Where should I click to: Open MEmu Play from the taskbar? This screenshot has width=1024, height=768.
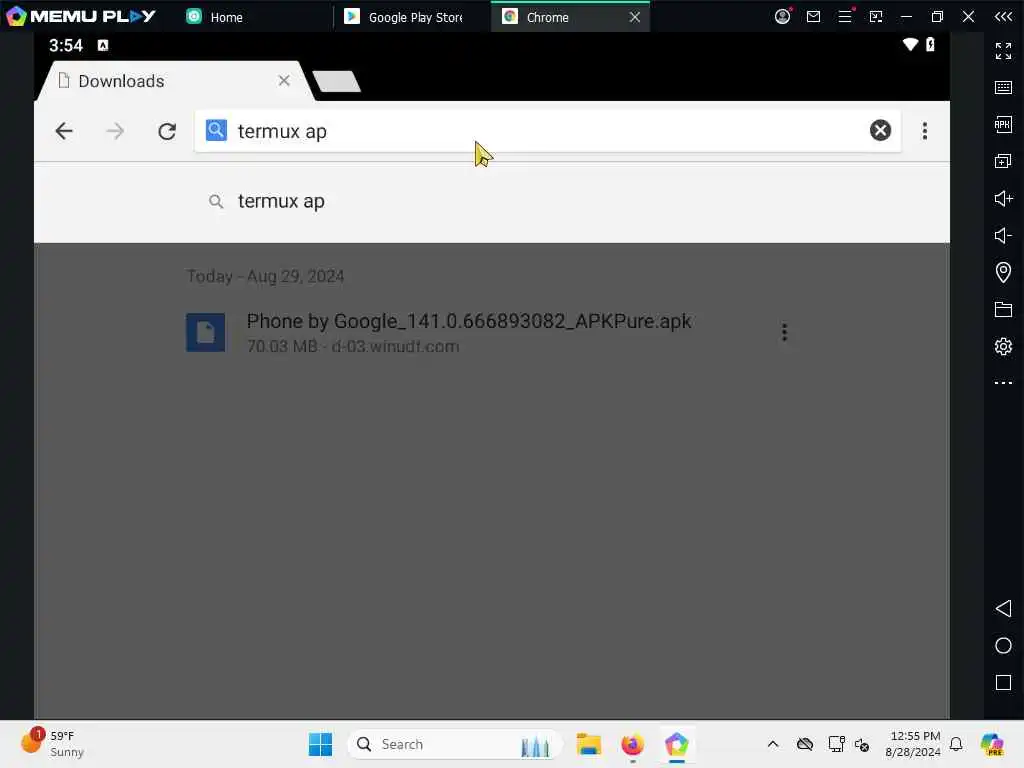[x=677, y=744]
